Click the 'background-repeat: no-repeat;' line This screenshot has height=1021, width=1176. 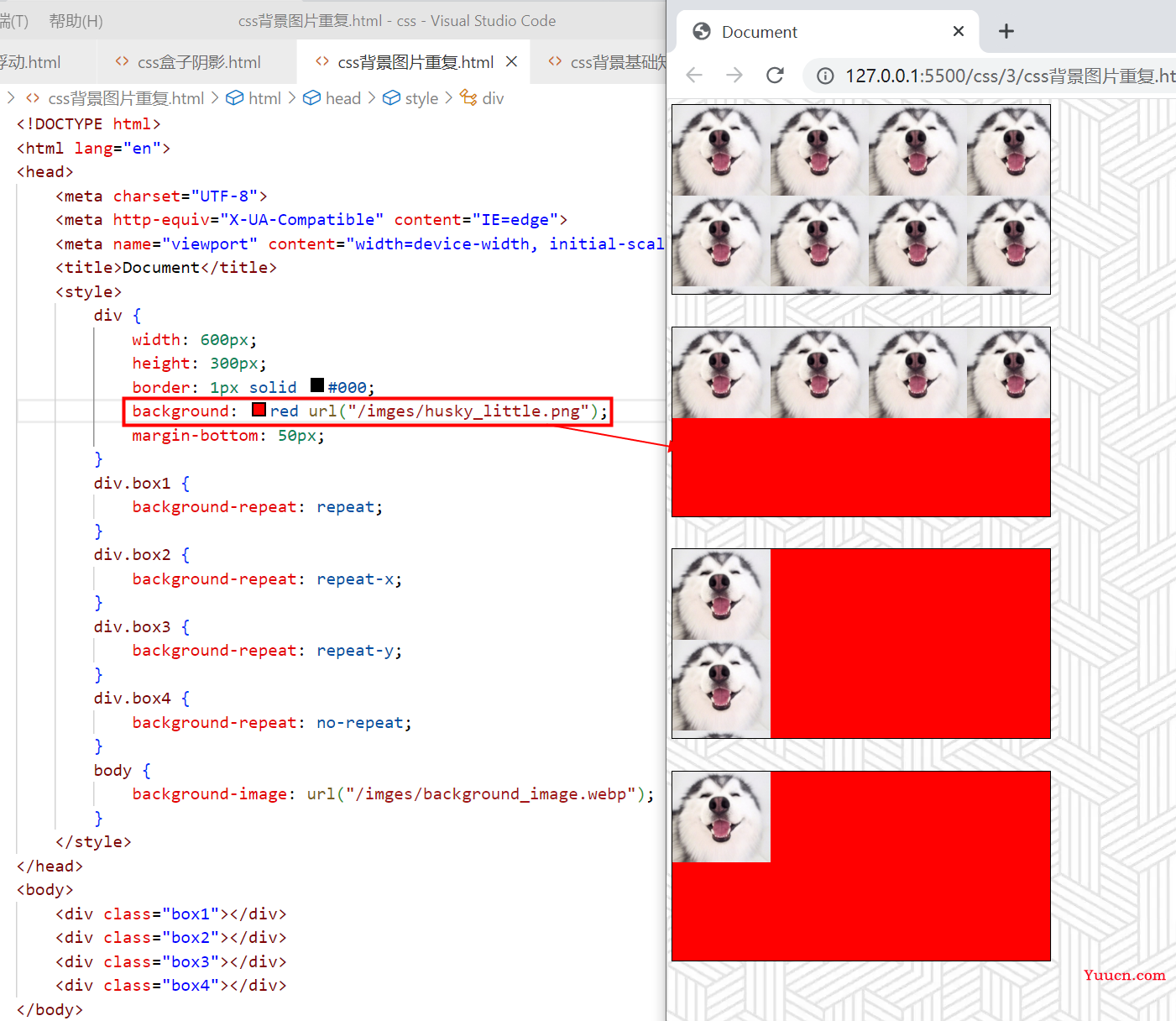click(x=272, y=723)
